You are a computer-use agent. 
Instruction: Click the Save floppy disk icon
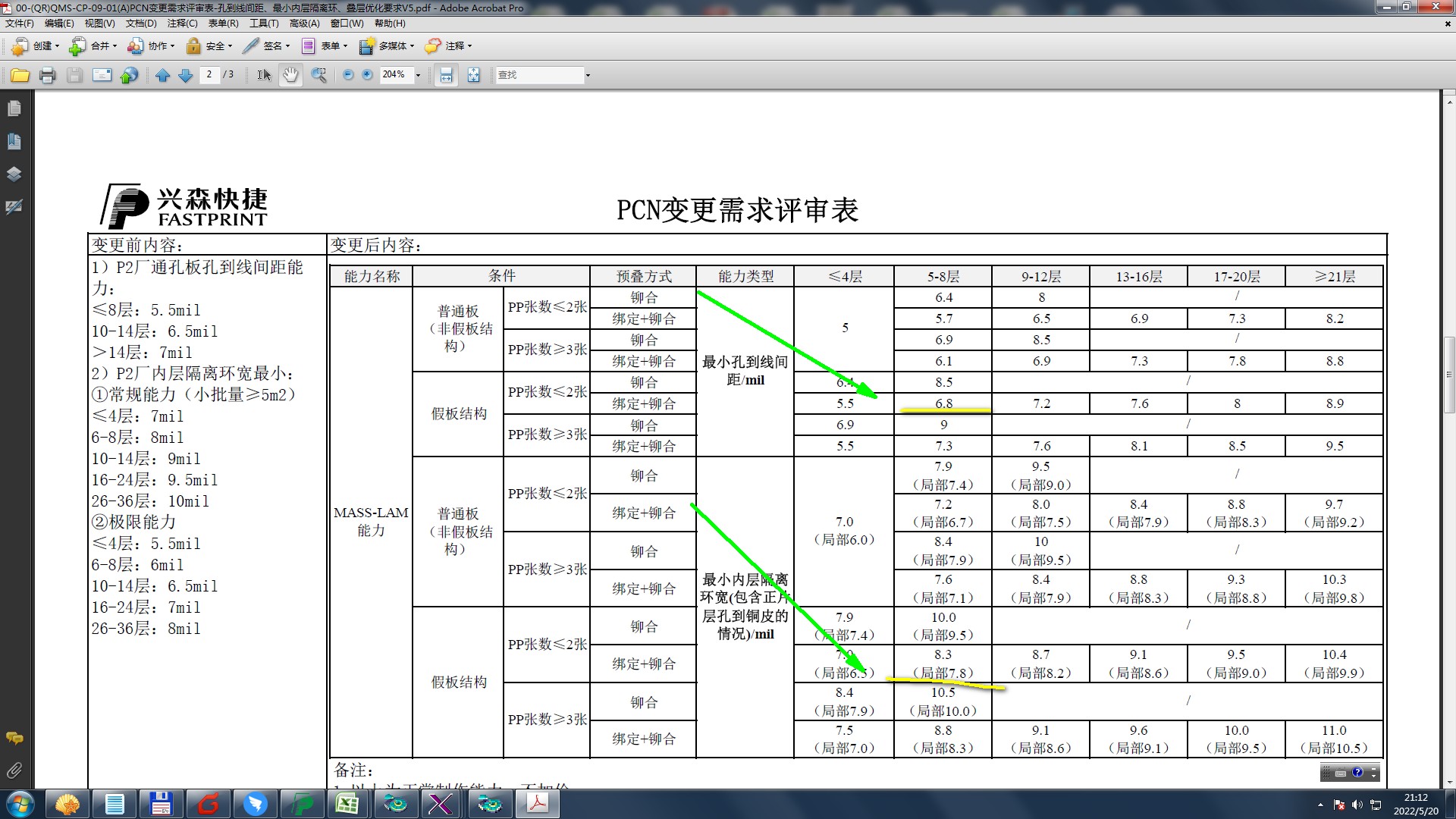point(74,75)
